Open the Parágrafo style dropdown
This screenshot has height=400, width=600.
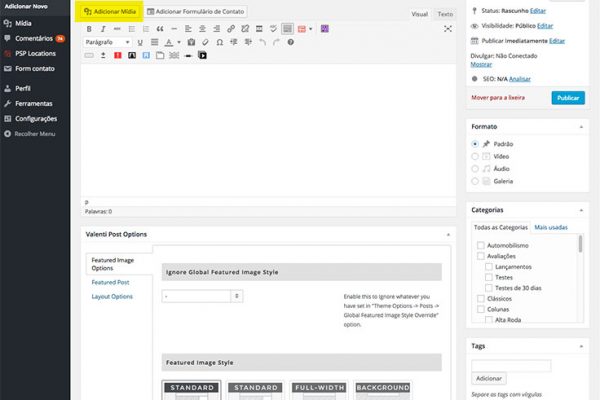tap(106, 43)
